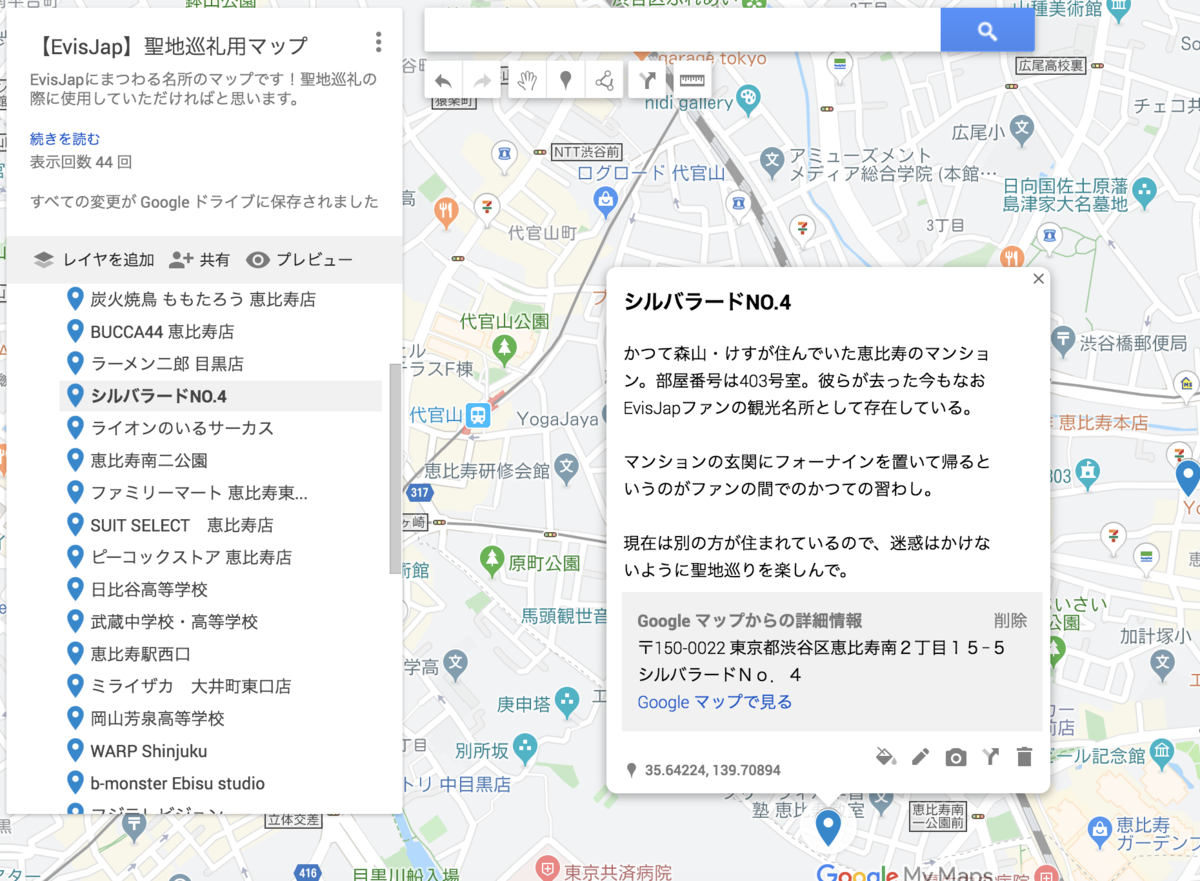The height and width of the screenshot is (881, 1200).
Task: Click the 東京共済病院 hospital marker
Action: [547, 866]
